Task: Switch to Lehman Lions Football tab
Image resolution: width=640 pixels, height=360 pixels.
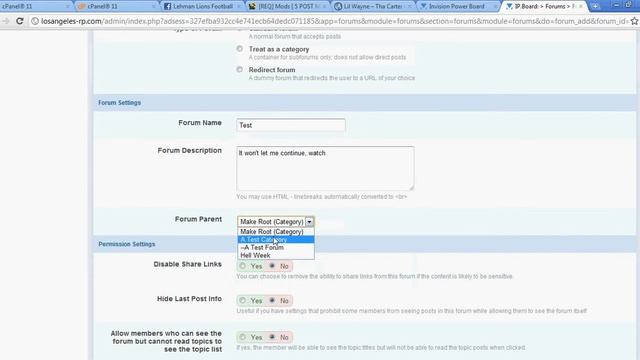Action: pyautogui.click(x=202, y=7)
